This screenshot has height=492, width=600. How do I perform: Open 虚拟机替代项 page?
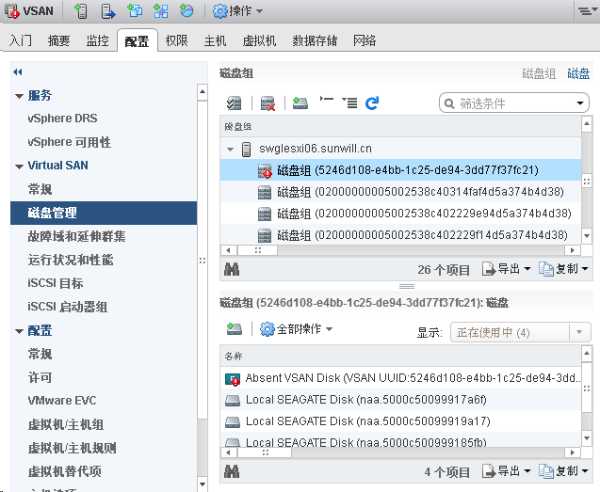[x=64, y=471]
